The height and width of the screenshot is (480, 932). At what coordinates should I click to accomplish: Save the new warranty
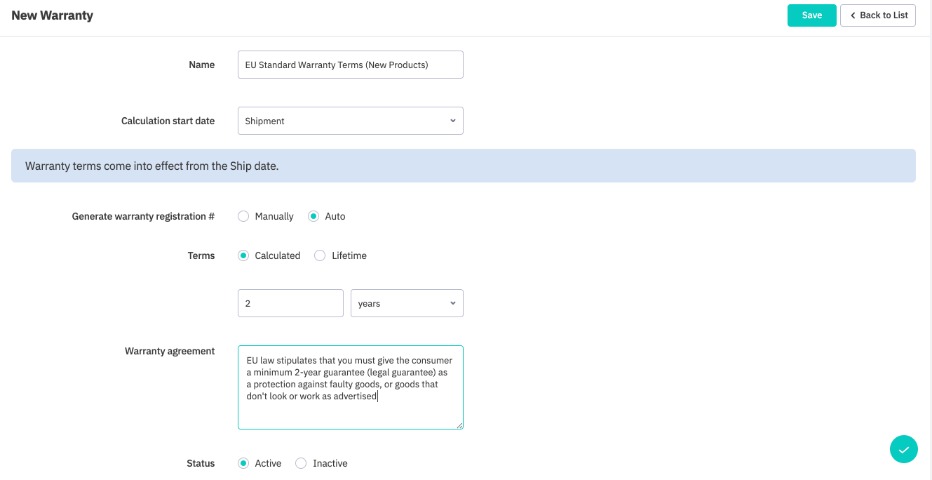811,15
